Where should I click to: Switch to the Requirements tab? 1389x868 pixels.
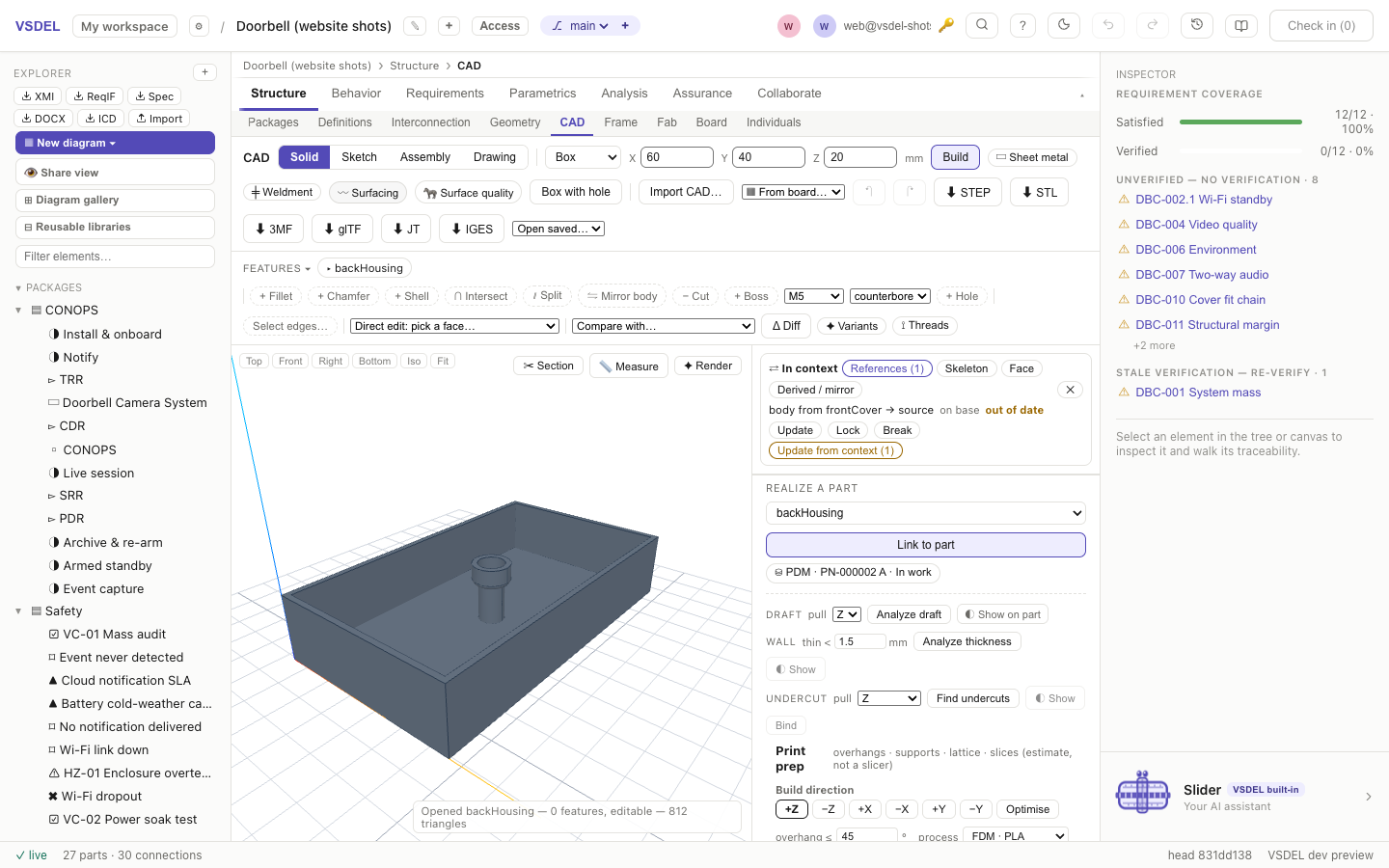point(445,94)
